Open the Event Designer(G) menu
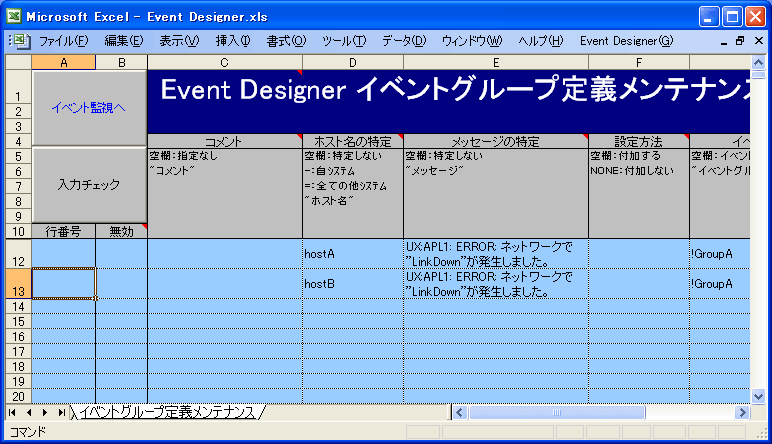Viewport: 772px width, 444px height. [626, 41]
